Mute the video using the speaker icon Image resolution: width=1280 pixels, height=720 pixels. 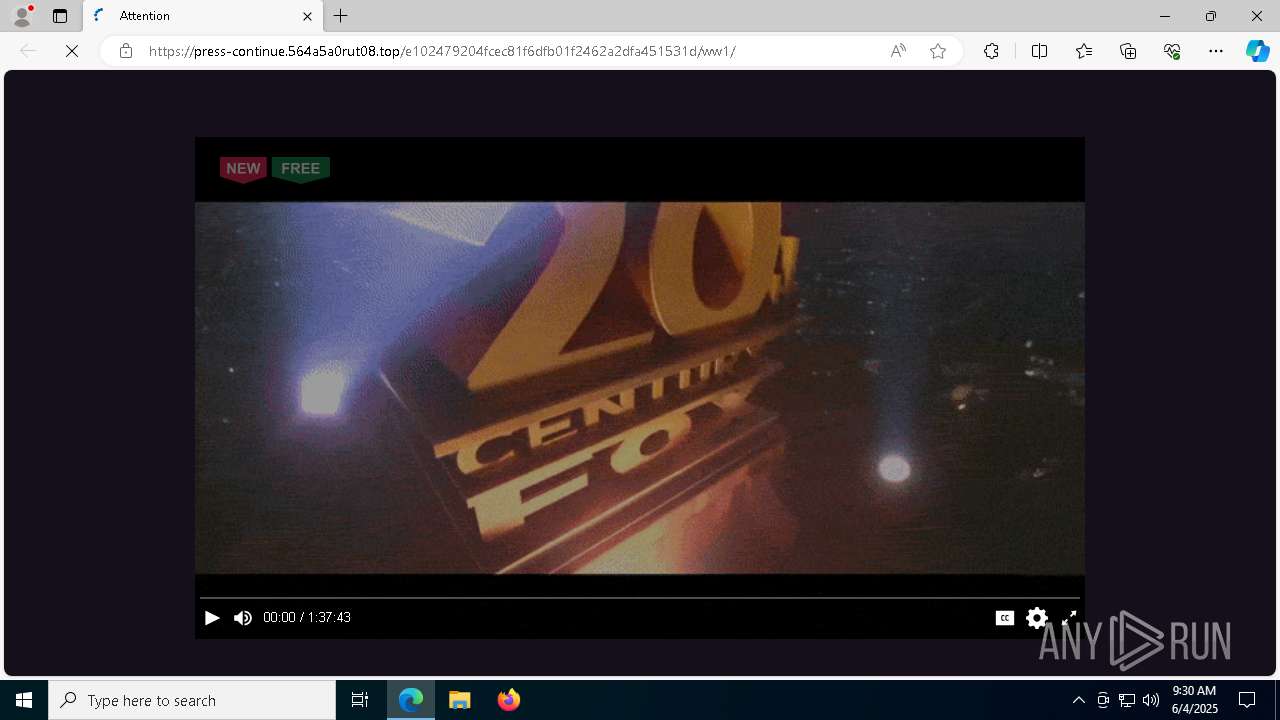pyautogui.click(x=243, y=618)
